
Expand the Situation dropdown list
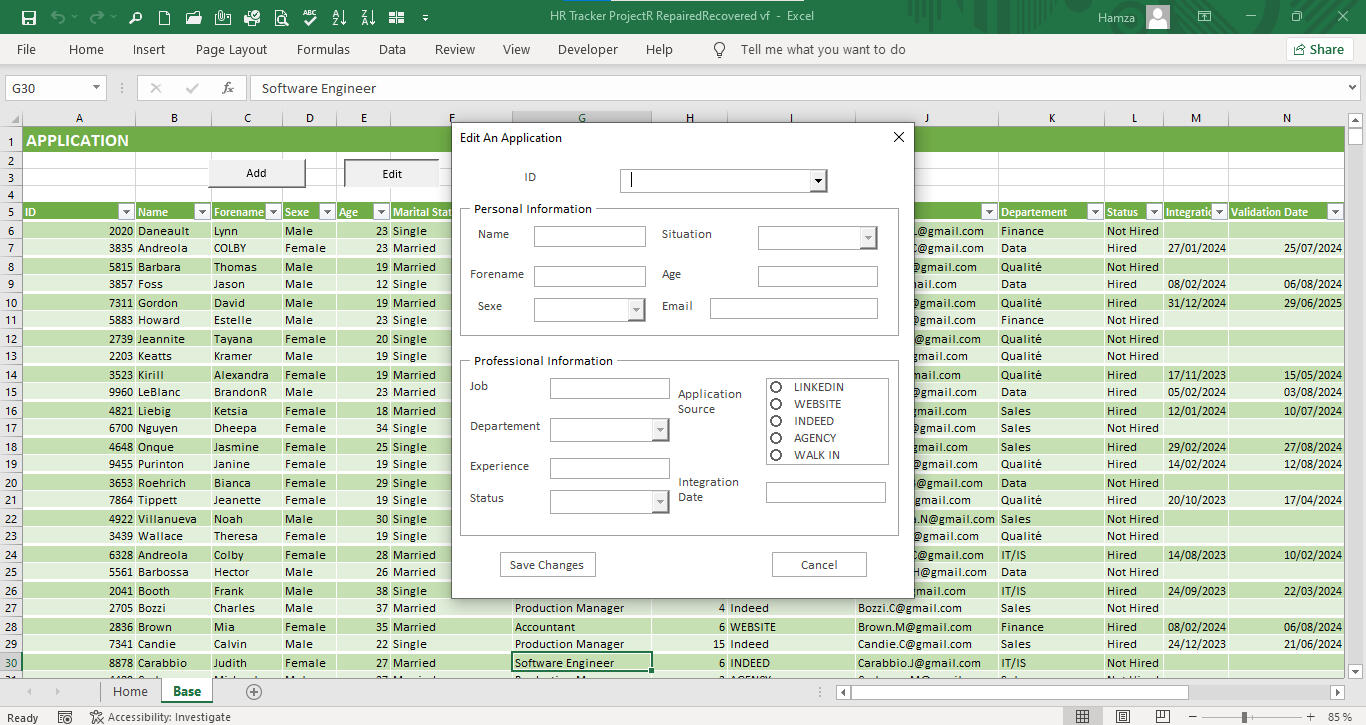coord(868,238)
